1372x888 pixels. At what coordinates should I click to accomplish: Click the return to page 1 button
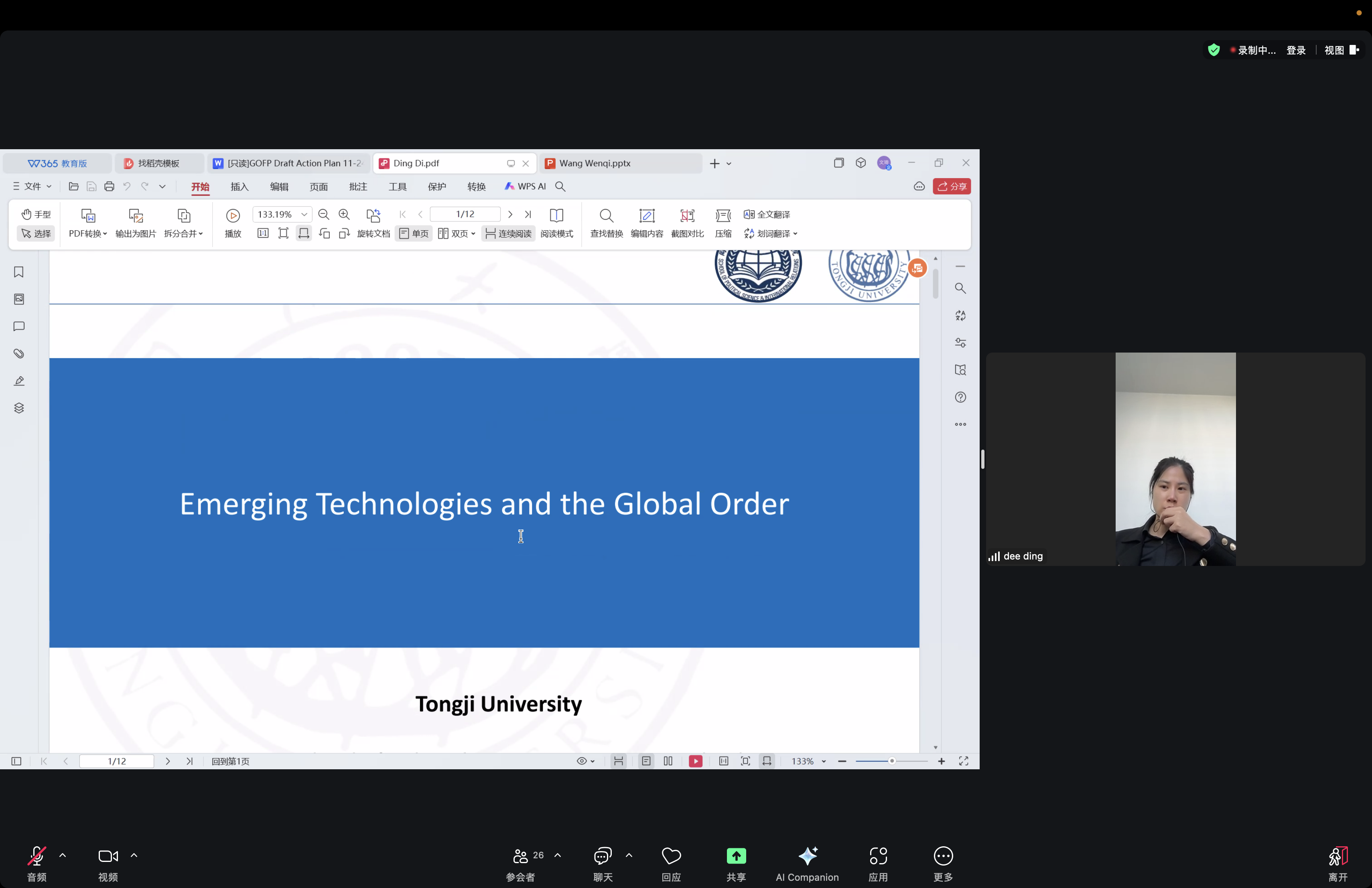tap(230, 761)
